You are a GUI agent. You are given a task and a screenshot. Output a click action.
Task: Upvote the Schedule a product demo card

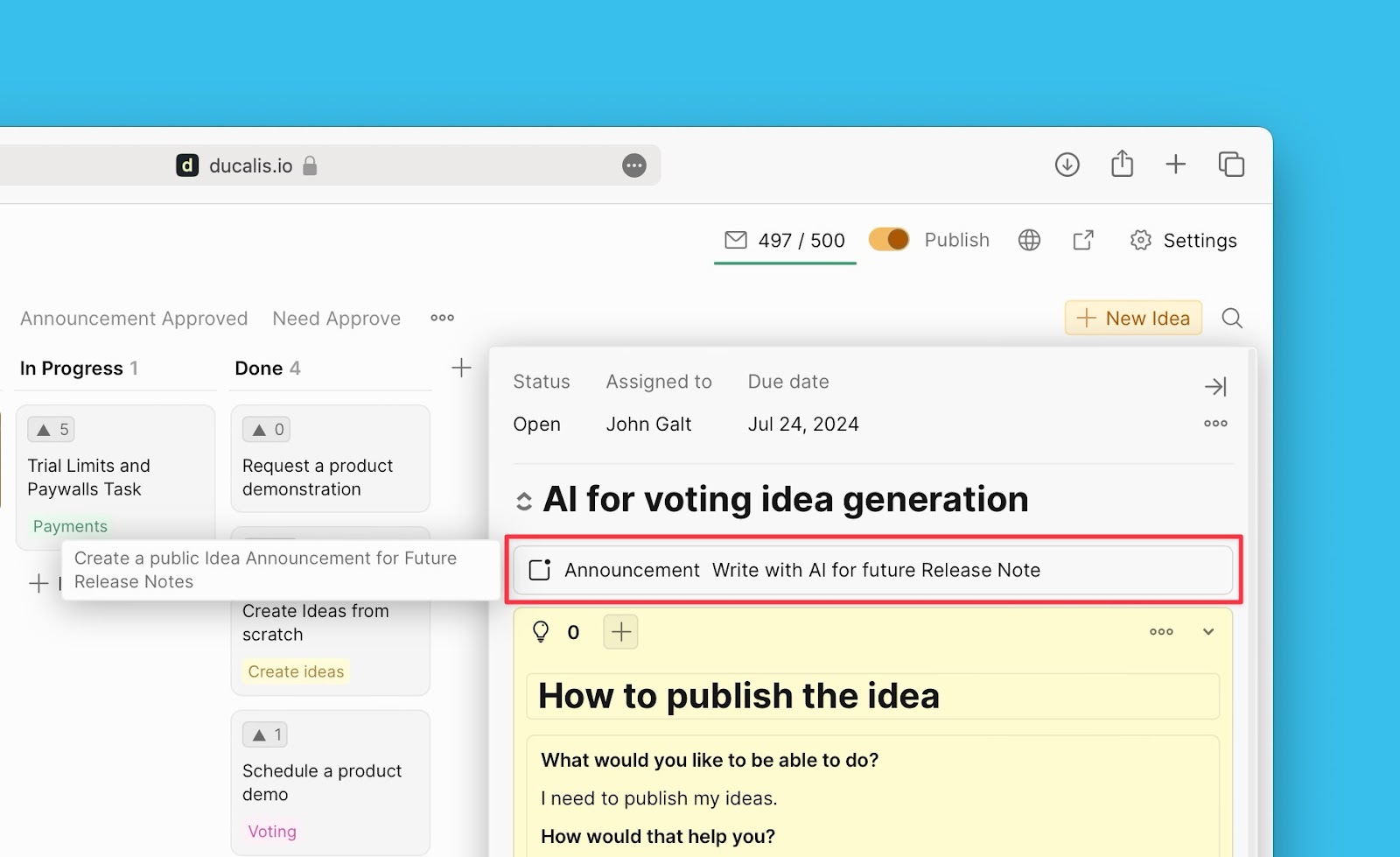pyautogui.click(x=264, y=734)
